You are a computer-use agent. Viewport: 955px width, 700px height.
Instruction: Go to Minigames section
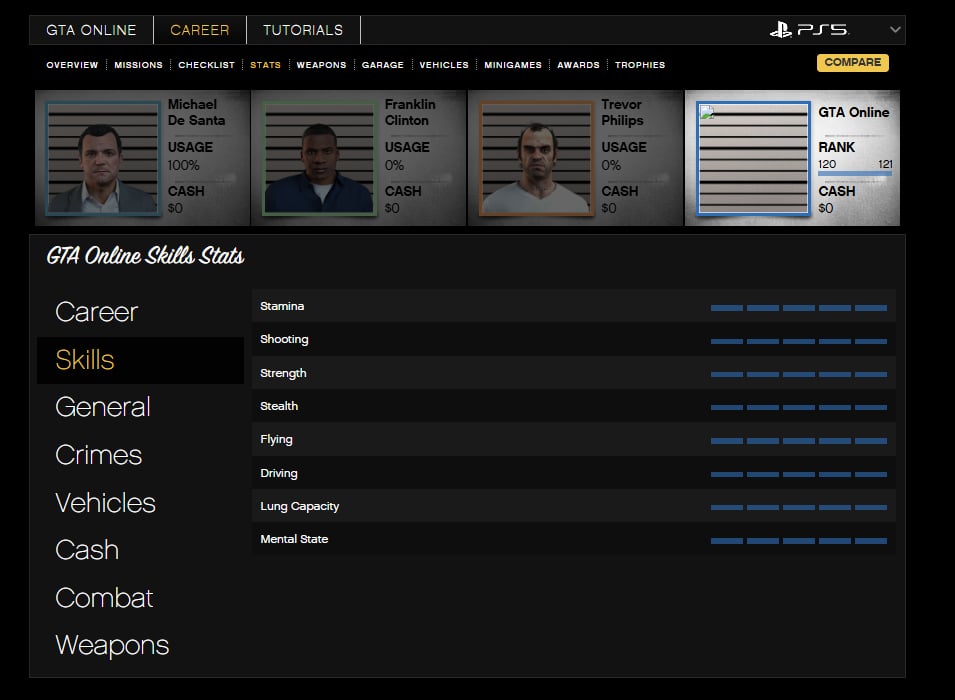coord(513,65)
